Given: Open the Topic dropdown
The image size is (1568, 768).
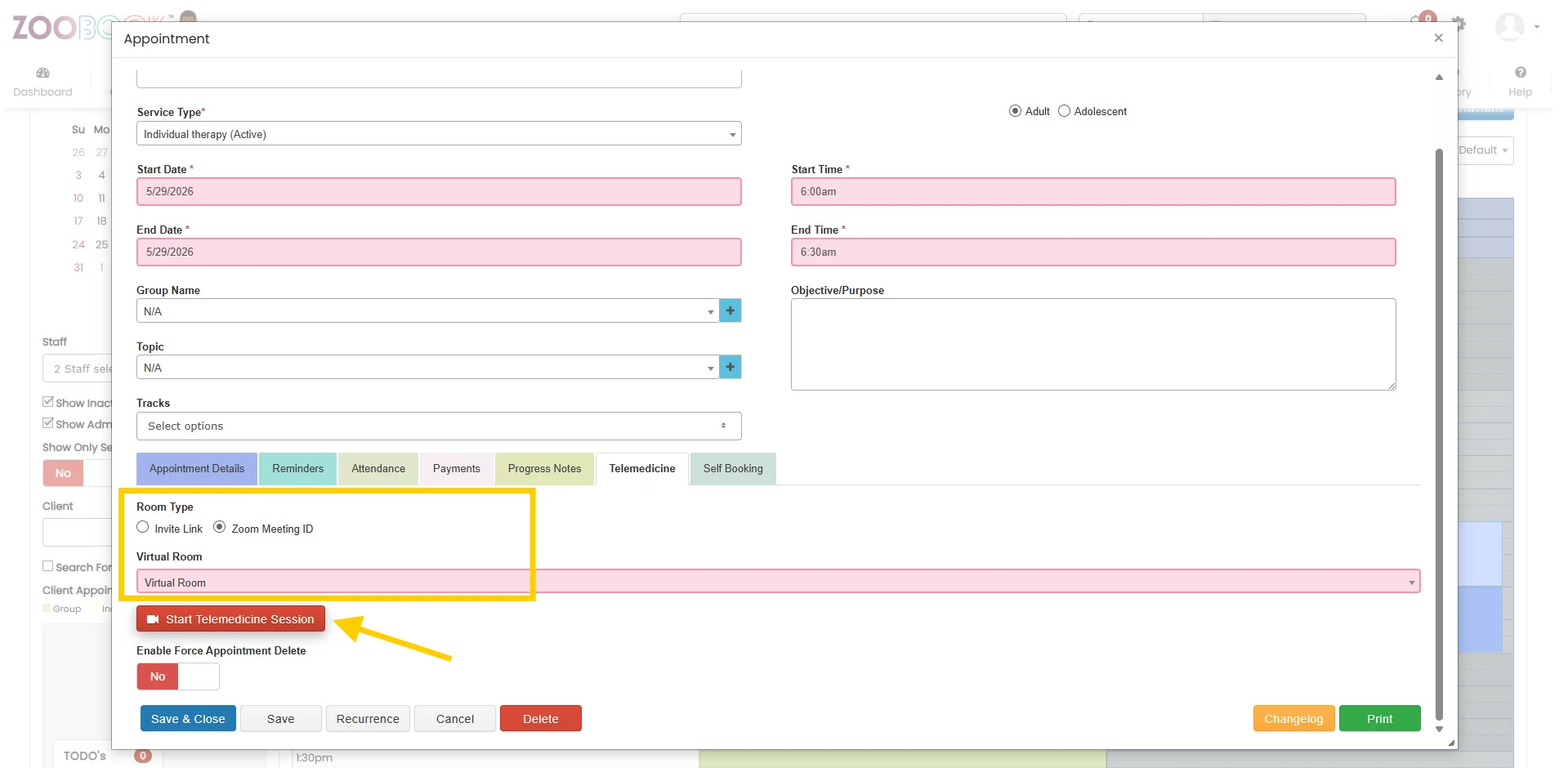Looking at the screenshot, I should point(427,368).
